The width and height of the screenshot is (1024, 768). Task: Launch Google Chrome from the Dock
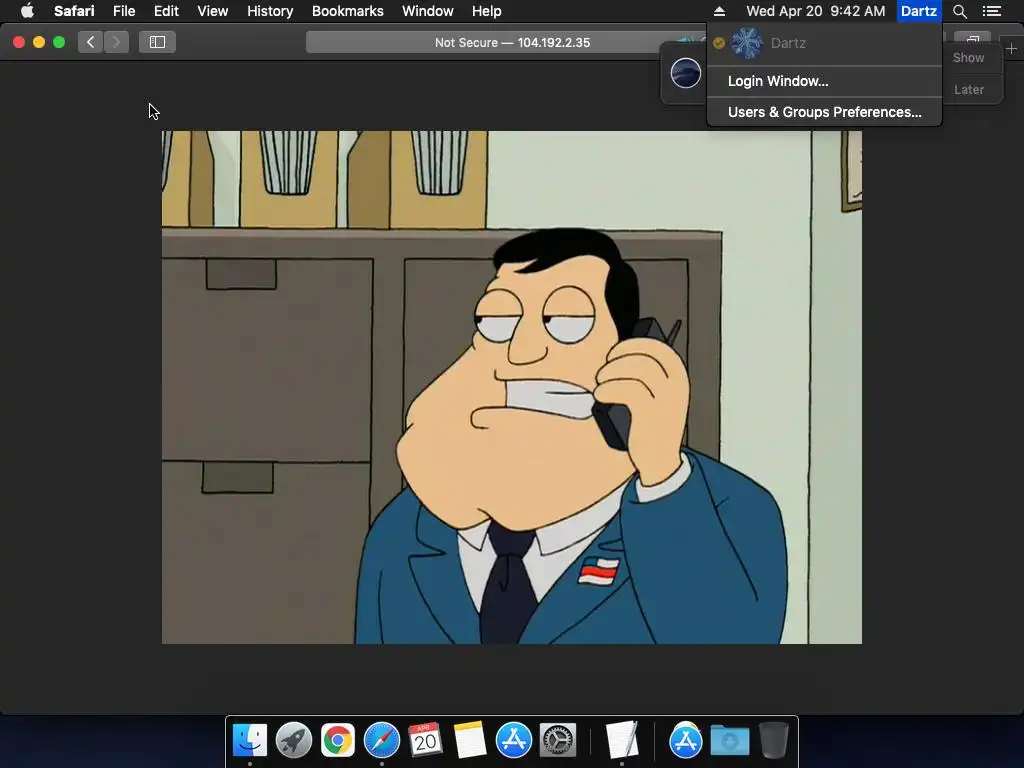(x=337, y=740)
